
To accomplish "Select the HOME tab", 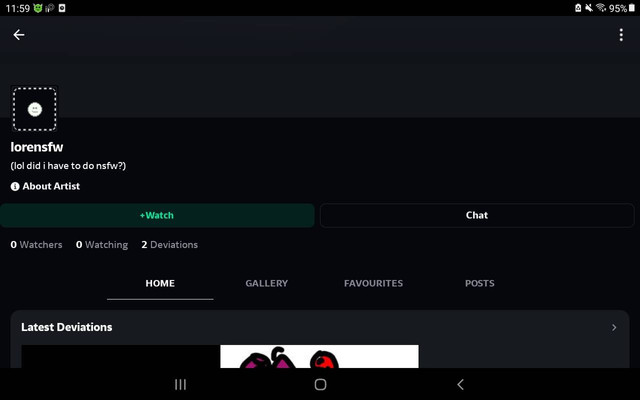I will [160, 283].
